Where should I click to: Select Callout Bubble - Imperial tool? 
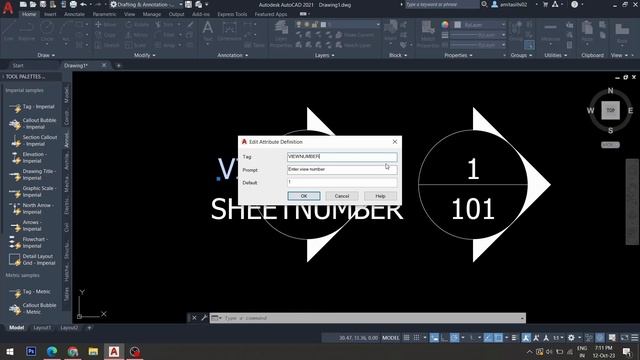[x=33, y=124]
